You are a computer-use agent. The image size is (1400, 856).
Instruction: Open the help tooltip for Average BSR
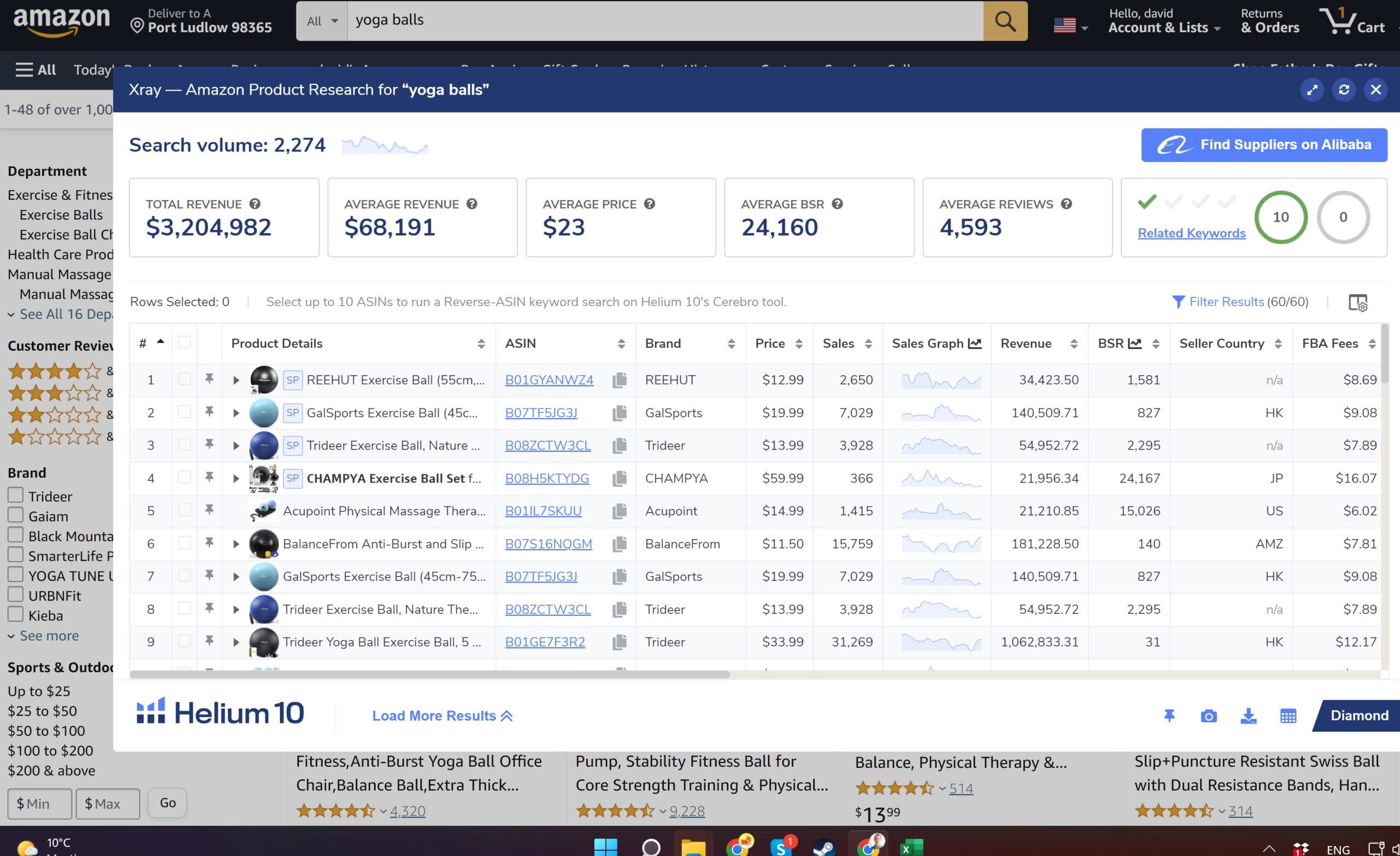(837, 204)
